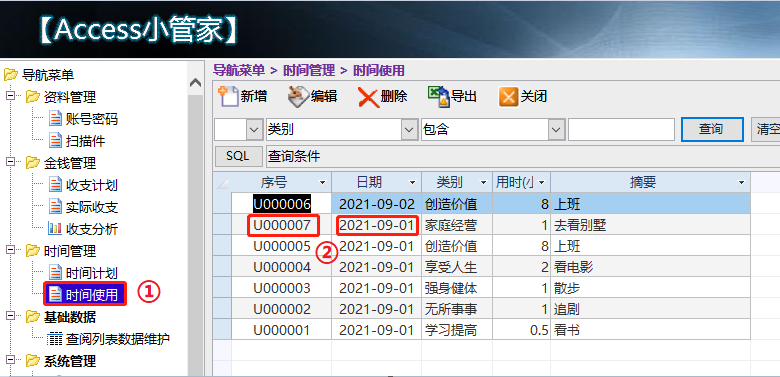Click the SQL button
Viewport: 780px width, 377px height.
coord(238,156)
